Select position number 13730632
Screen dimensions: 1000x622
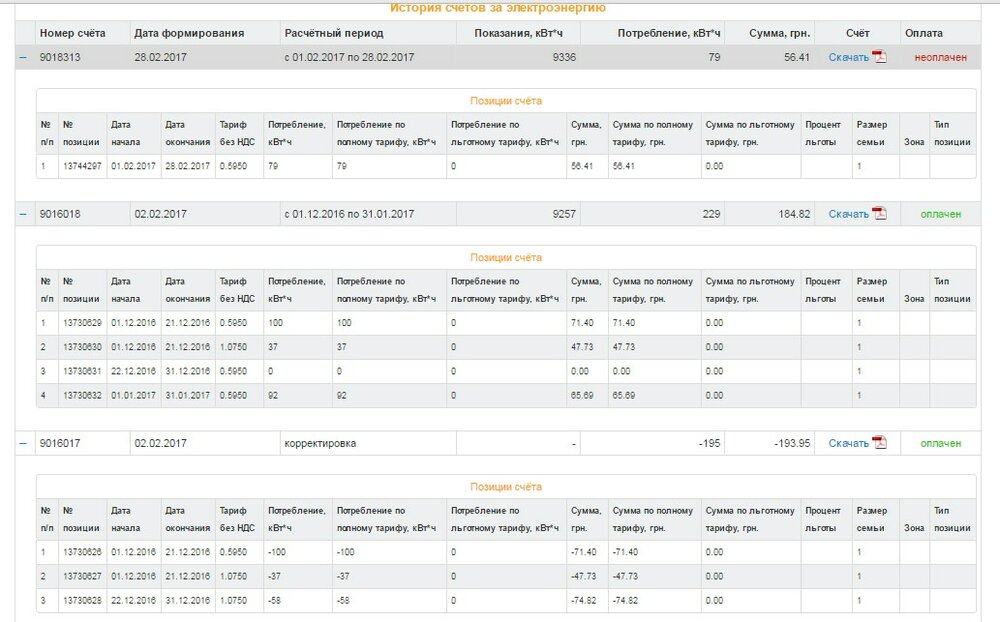click(x=82, y=396)
